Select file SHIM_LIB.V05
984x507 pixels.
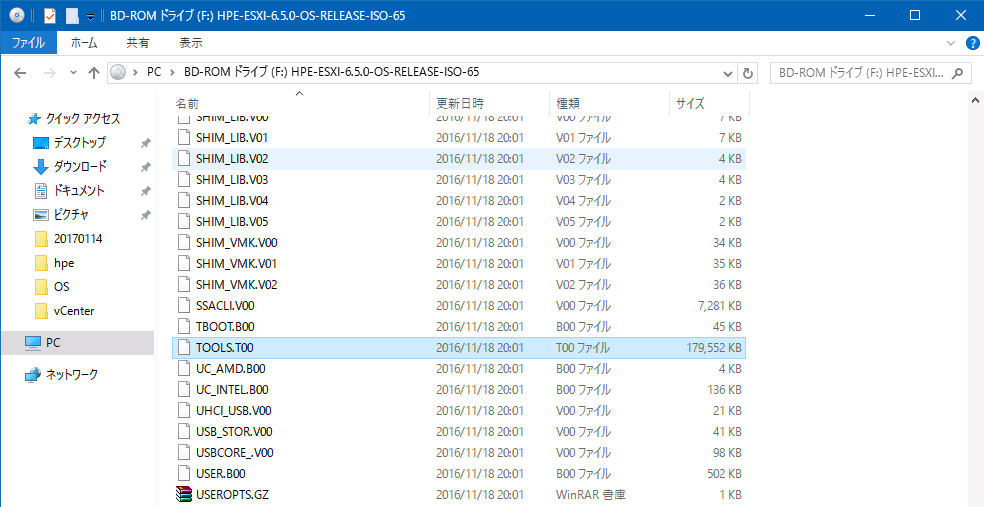coord(459,221)
